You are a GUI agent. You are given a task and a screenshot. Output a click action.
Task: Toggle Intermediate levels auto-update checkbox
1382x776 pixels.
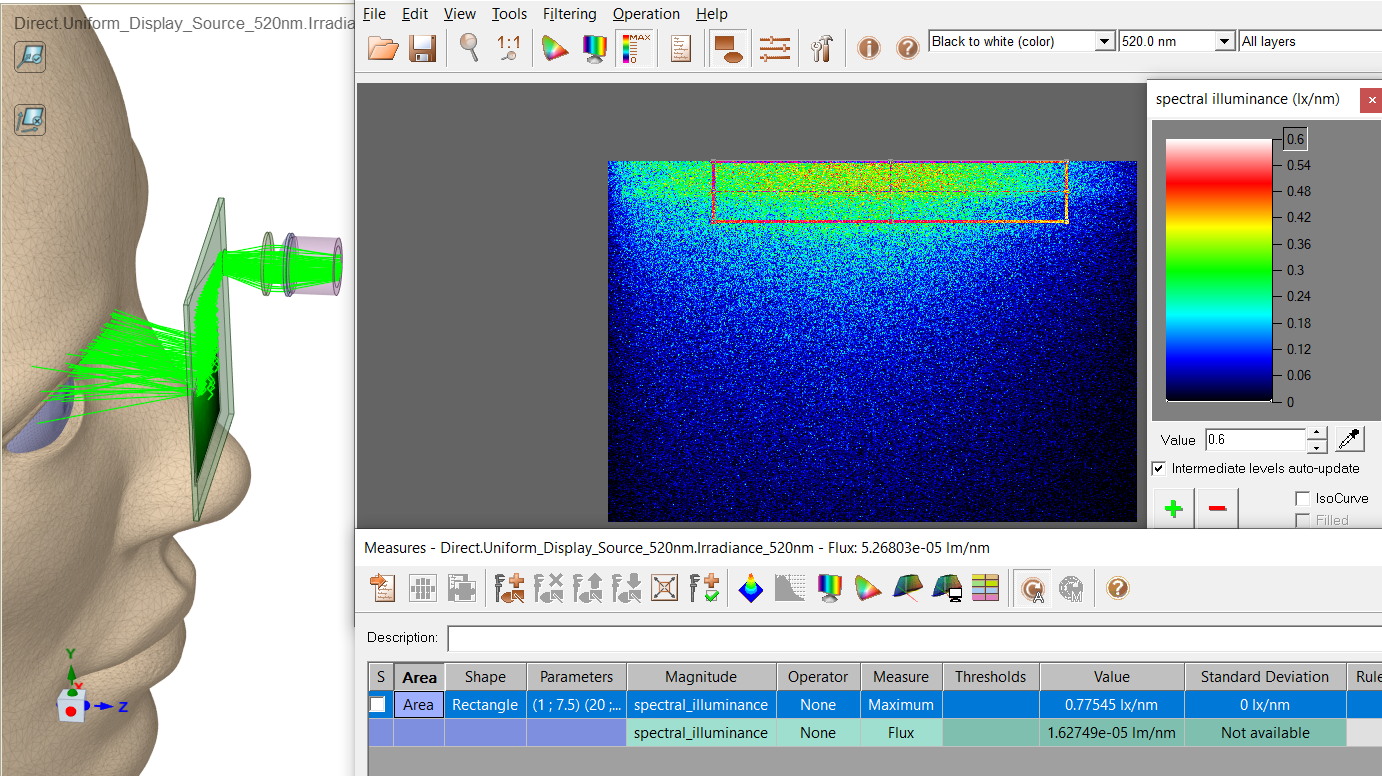coord(1158,468)
